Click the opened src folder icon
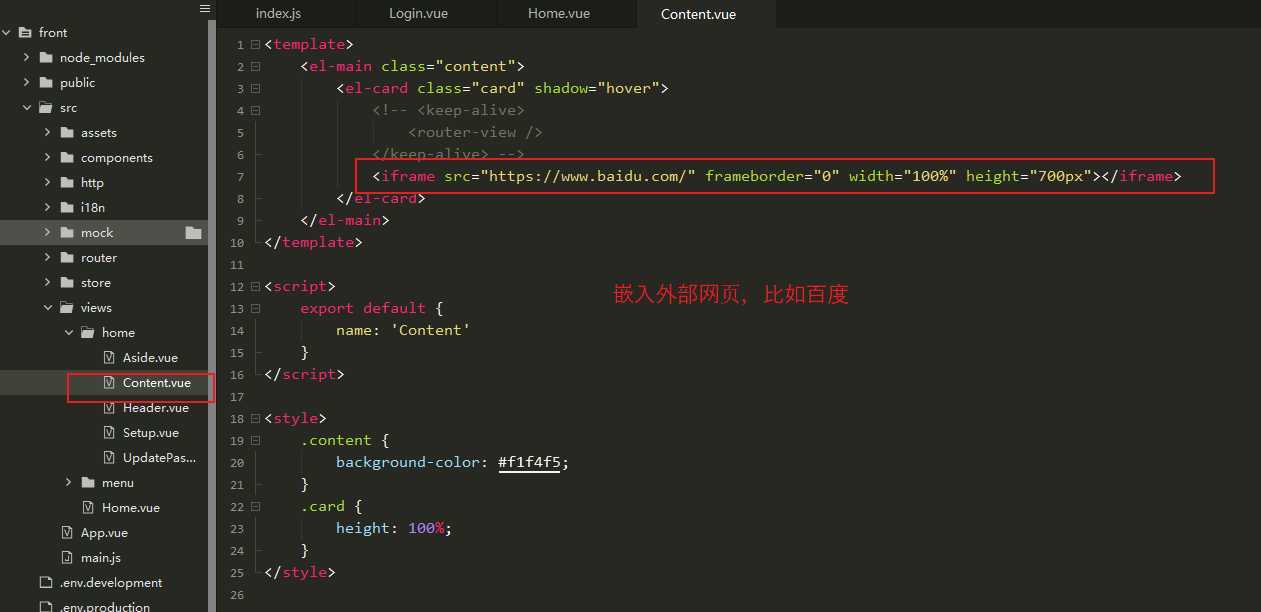 [46, 108]
